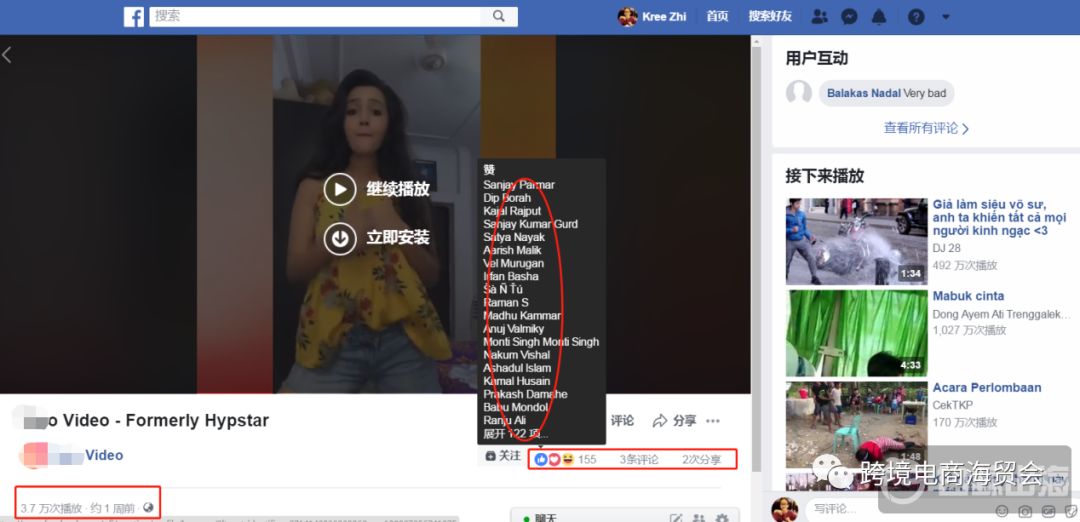Viewport: 1080px width, 522px height.
Task: Click the Facebook logo icon
Action: 134,17
